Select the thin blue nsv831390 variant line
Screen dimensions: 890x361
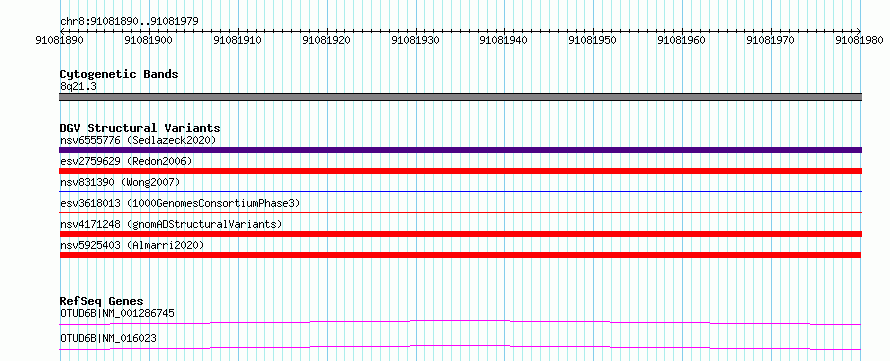[461, 191]
